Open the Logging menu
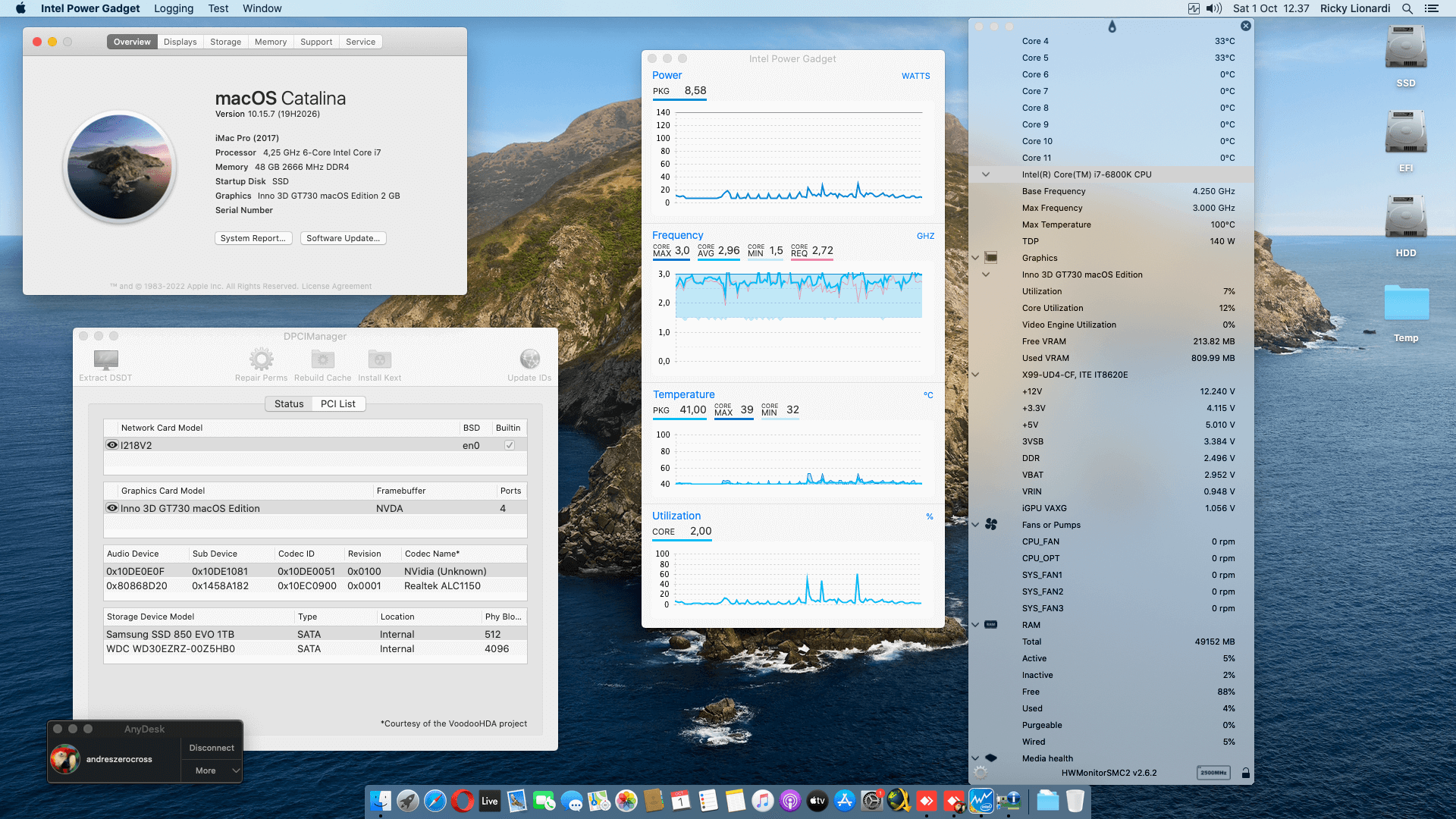This screenshot has width=1456, height=819. 174,8
